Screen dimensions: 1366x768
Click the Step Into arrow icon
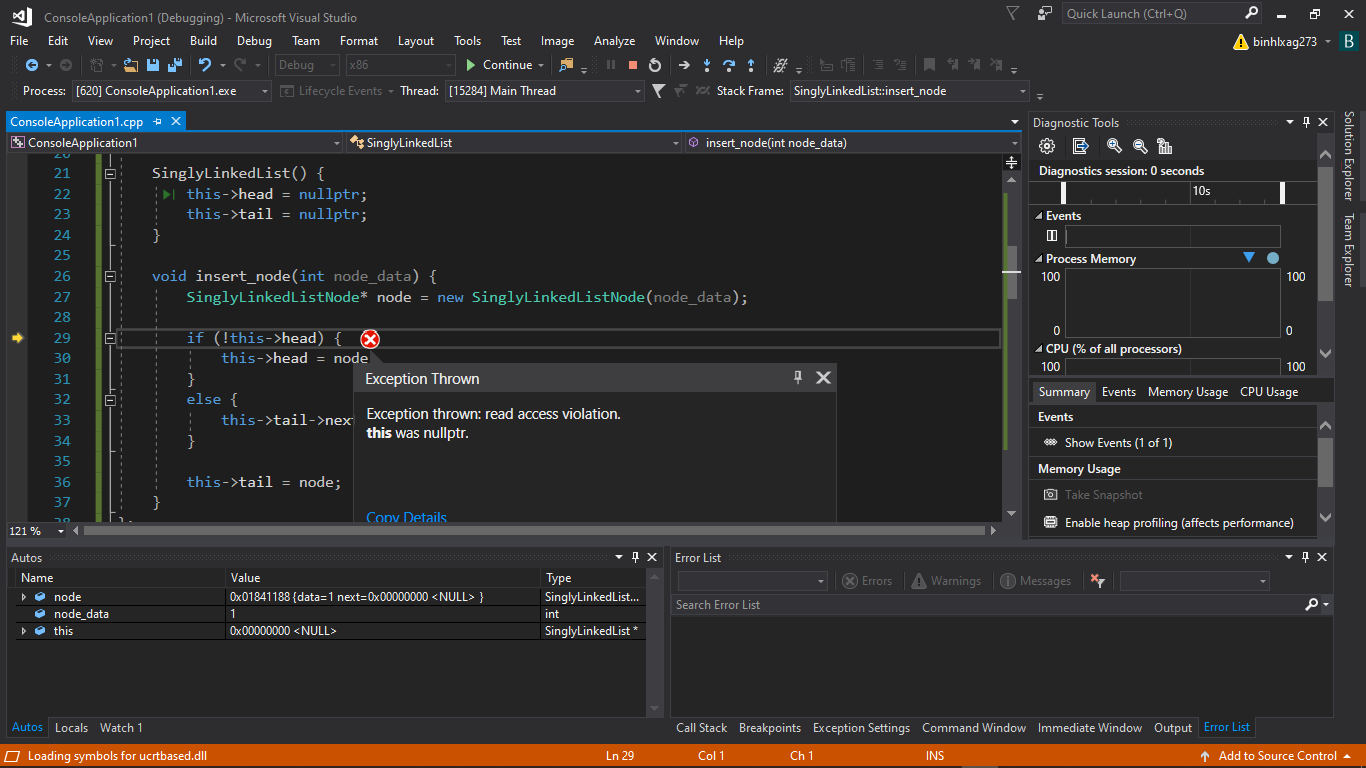(x=707, y=65)
